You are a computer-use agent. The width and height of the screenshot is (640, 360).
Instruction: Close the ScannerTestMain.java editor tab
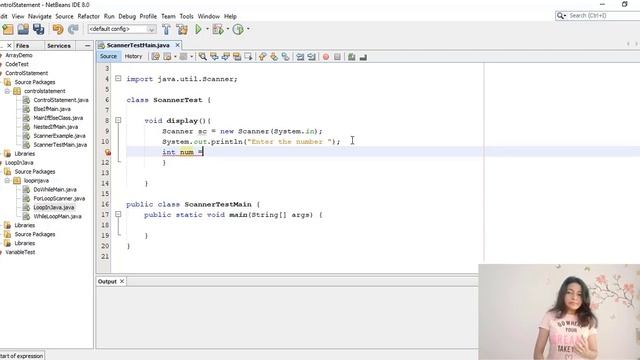point(177,45)
